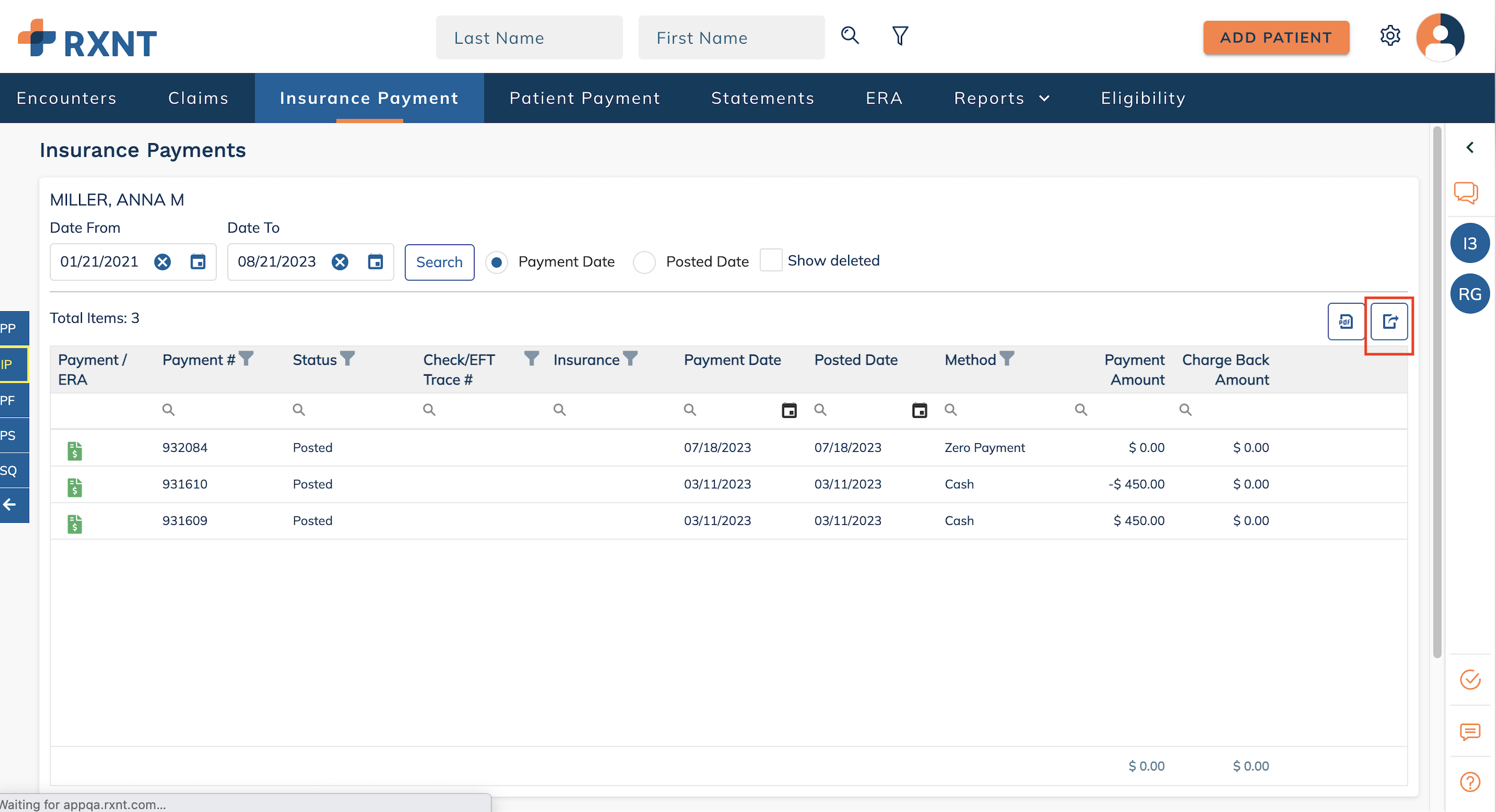Click the PP side tab

14,329
